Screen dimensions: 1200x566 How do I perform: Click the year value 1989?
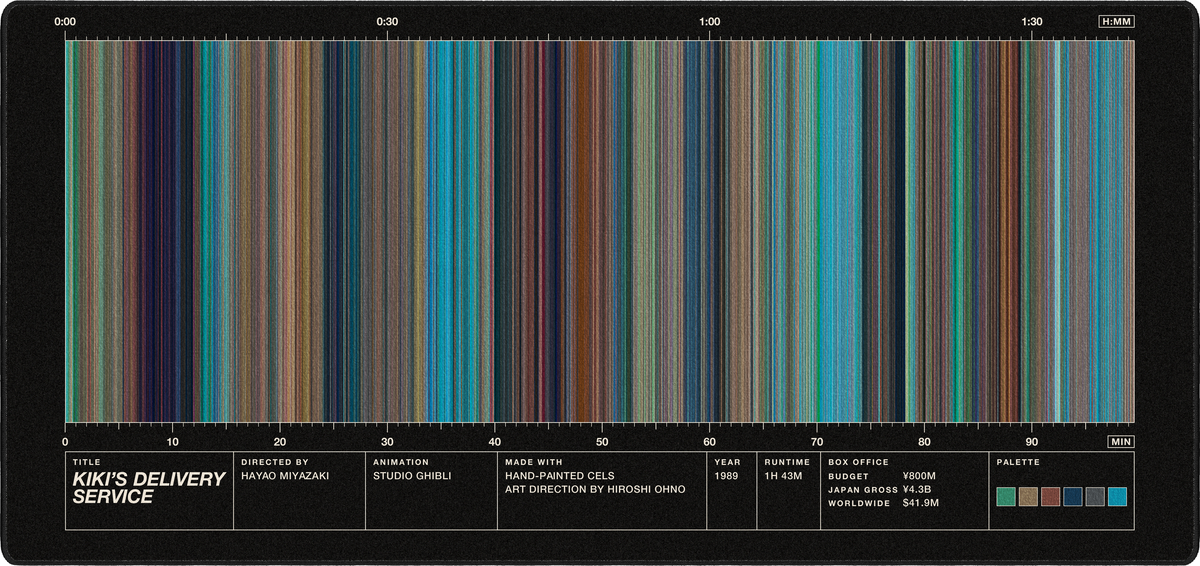tap(727, 476)
